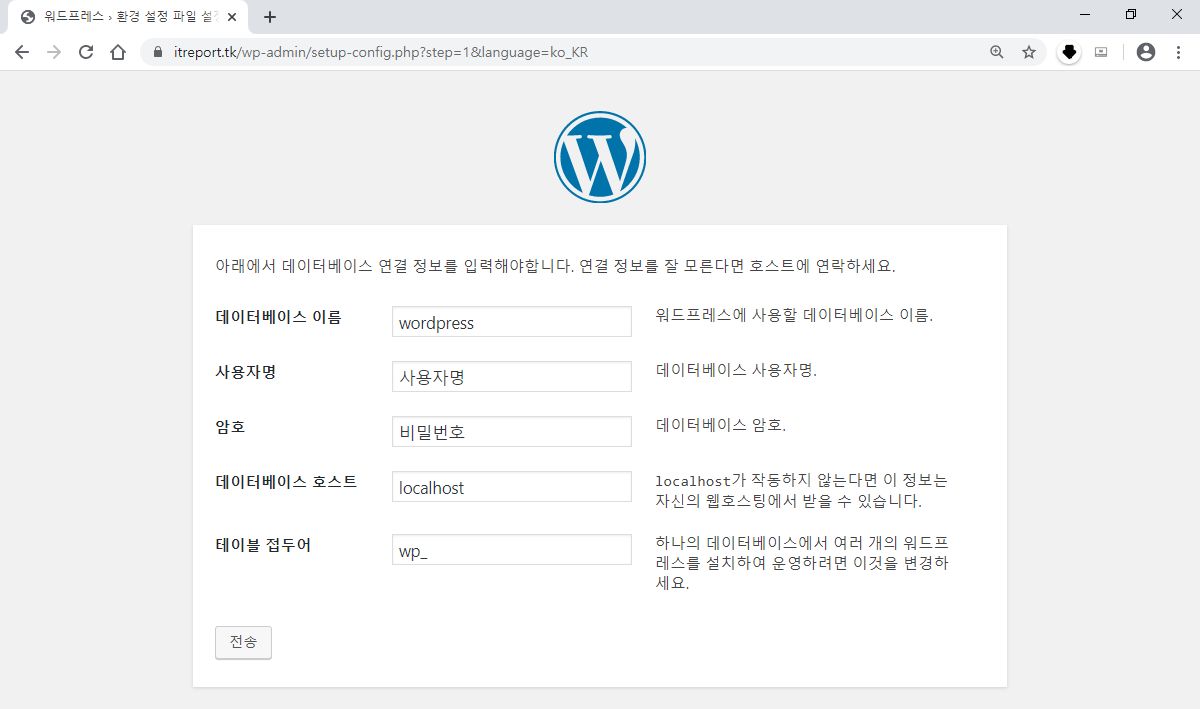Click the text '워드프레스에 사용할 데이터베이스 이름.'
The image size is (1200, 709).
tap(794, 315)
